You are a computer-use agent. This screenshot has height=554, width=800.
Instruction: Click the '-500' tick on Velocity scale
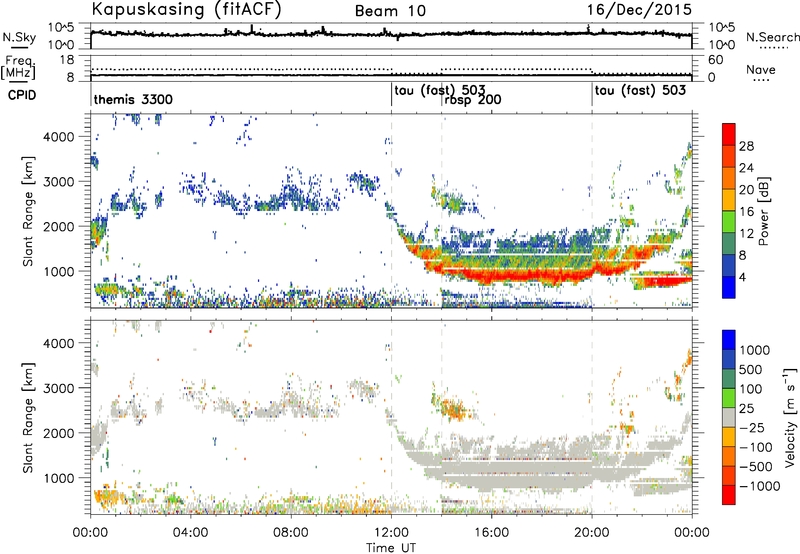point(756,466)
